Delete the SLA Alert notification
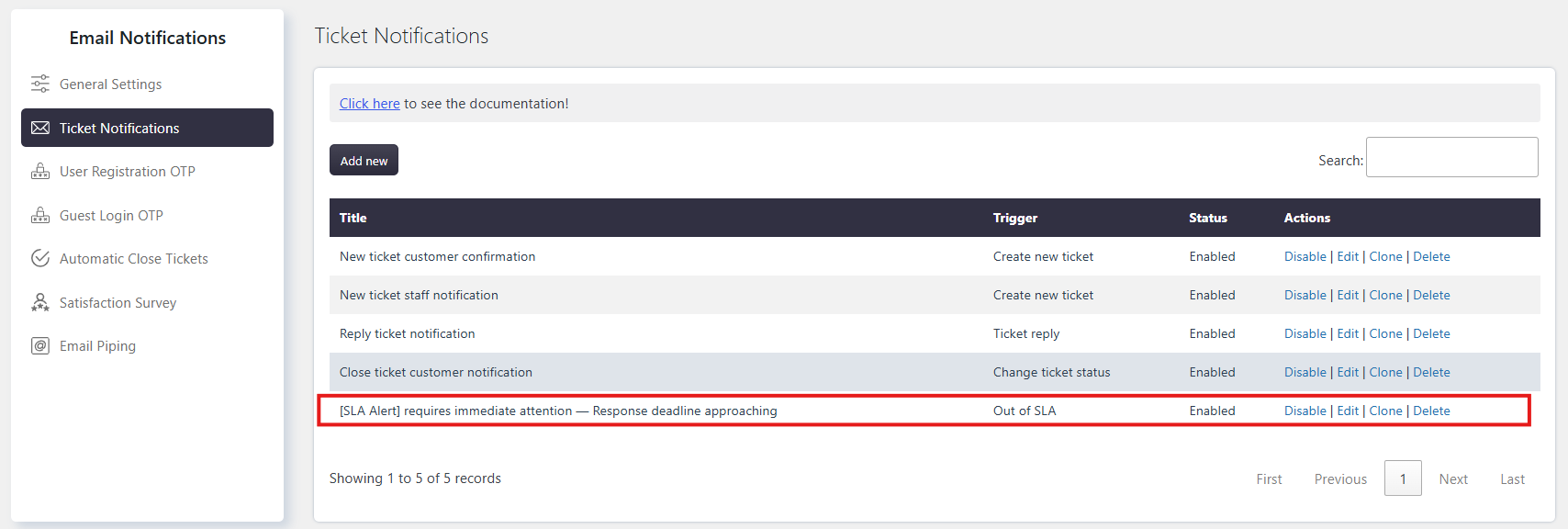The width and height of the screenshot is (1568, 529). 1431,411
